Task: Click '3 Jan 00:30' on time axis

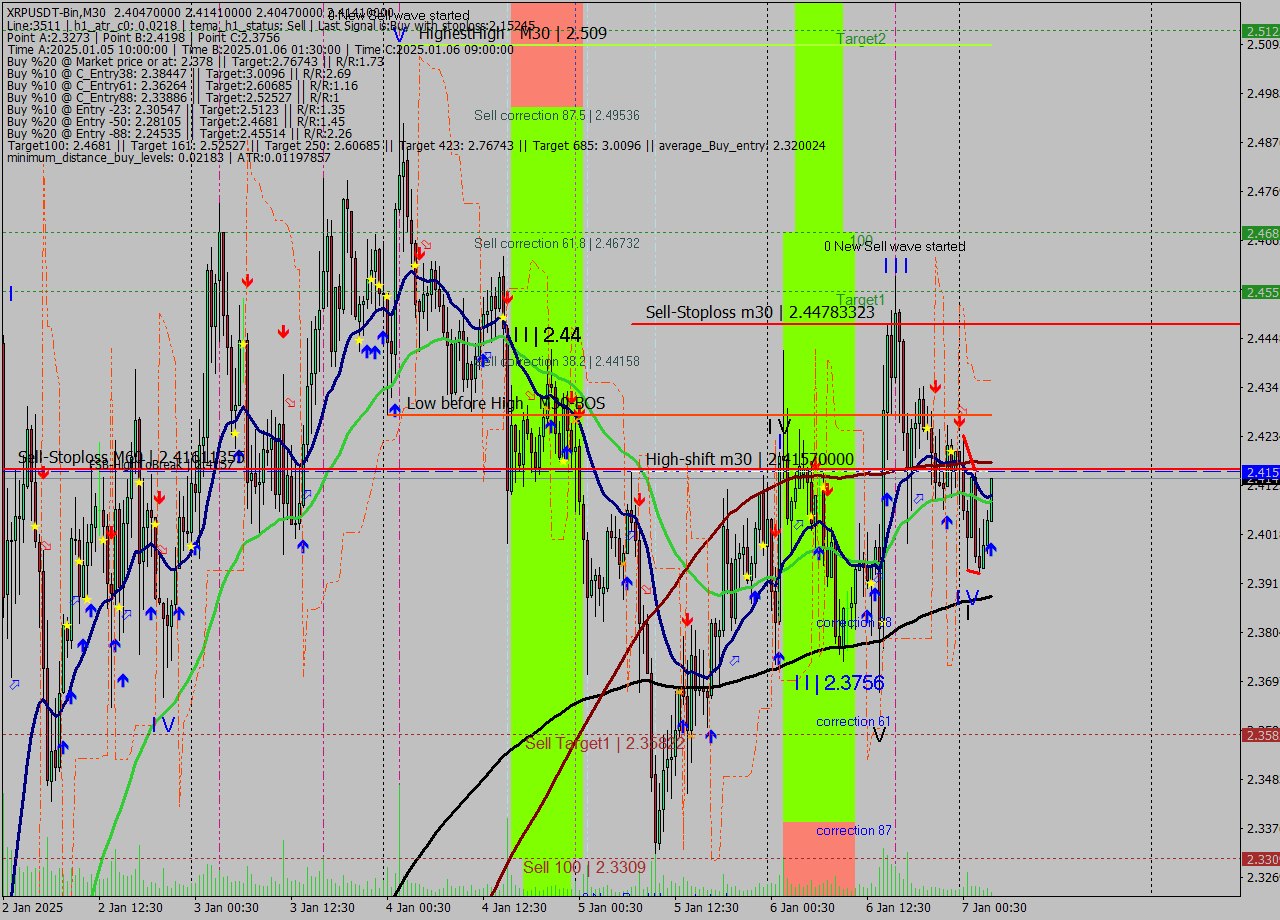Action: [x=226, y=908]
